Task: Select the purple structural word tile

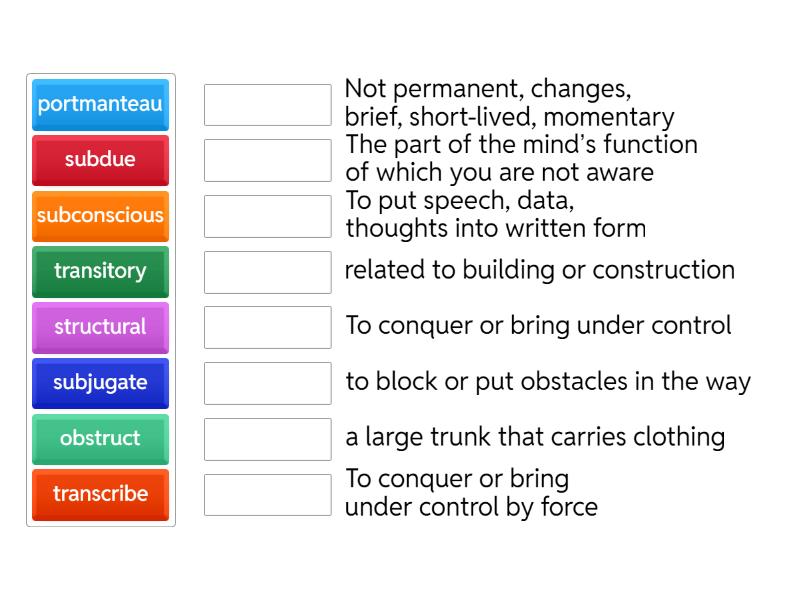Action: click(100, 327)
